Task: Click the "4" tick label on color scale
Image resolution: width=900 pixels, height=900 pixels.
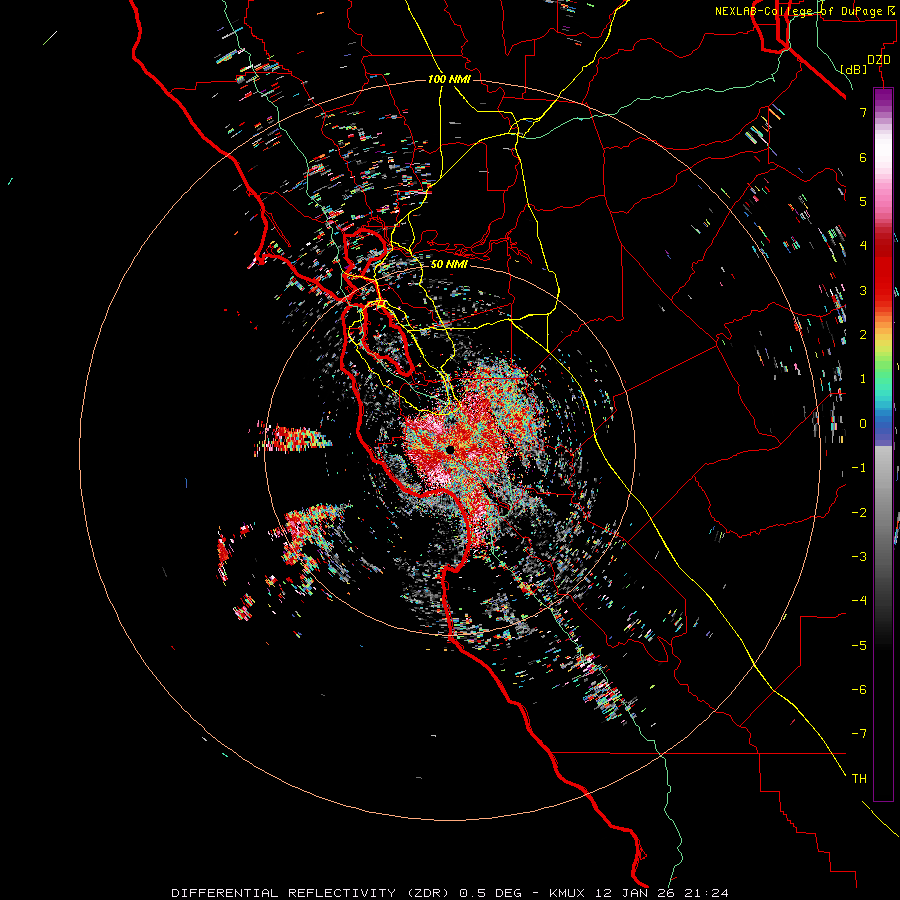Action: pos(863,246)
